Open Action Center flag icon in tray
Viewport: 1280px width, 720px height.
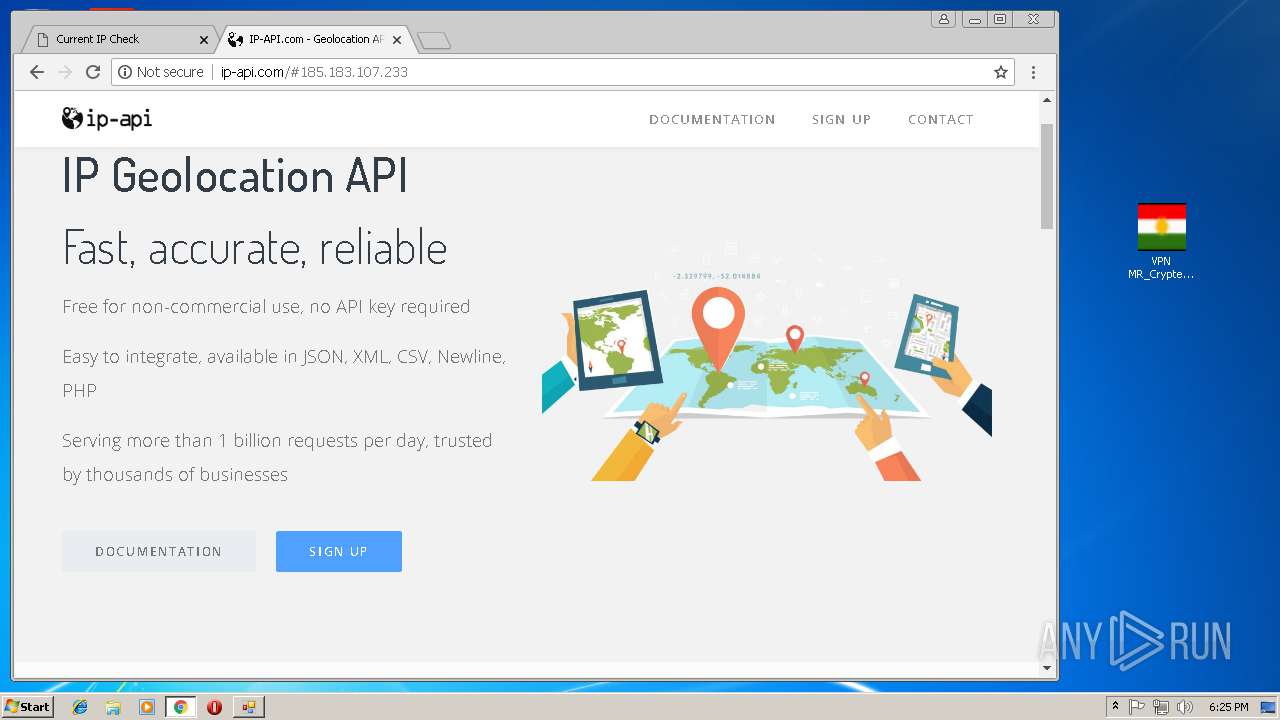pos(1137,707)
